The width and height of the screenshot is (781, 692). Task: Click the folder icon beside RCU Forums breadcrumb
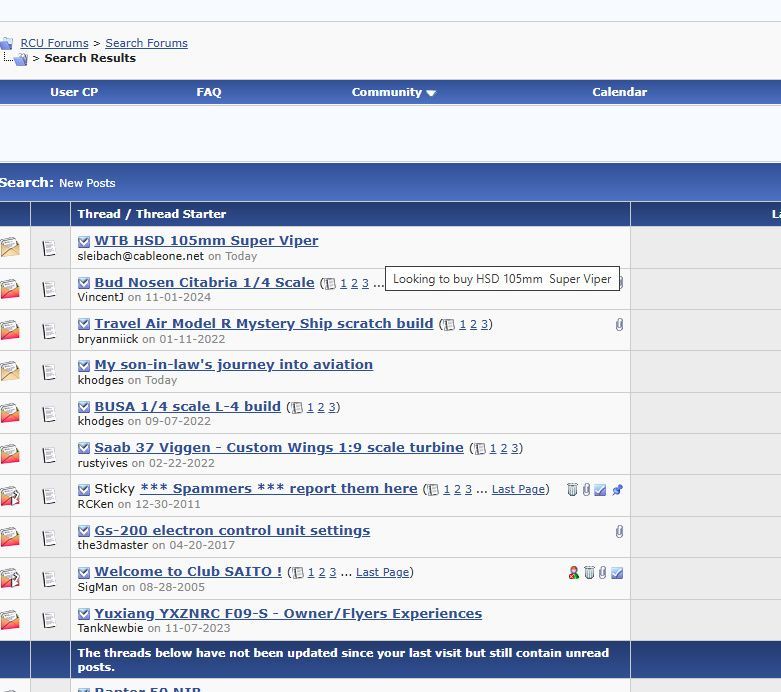click(x=7, y=43)
